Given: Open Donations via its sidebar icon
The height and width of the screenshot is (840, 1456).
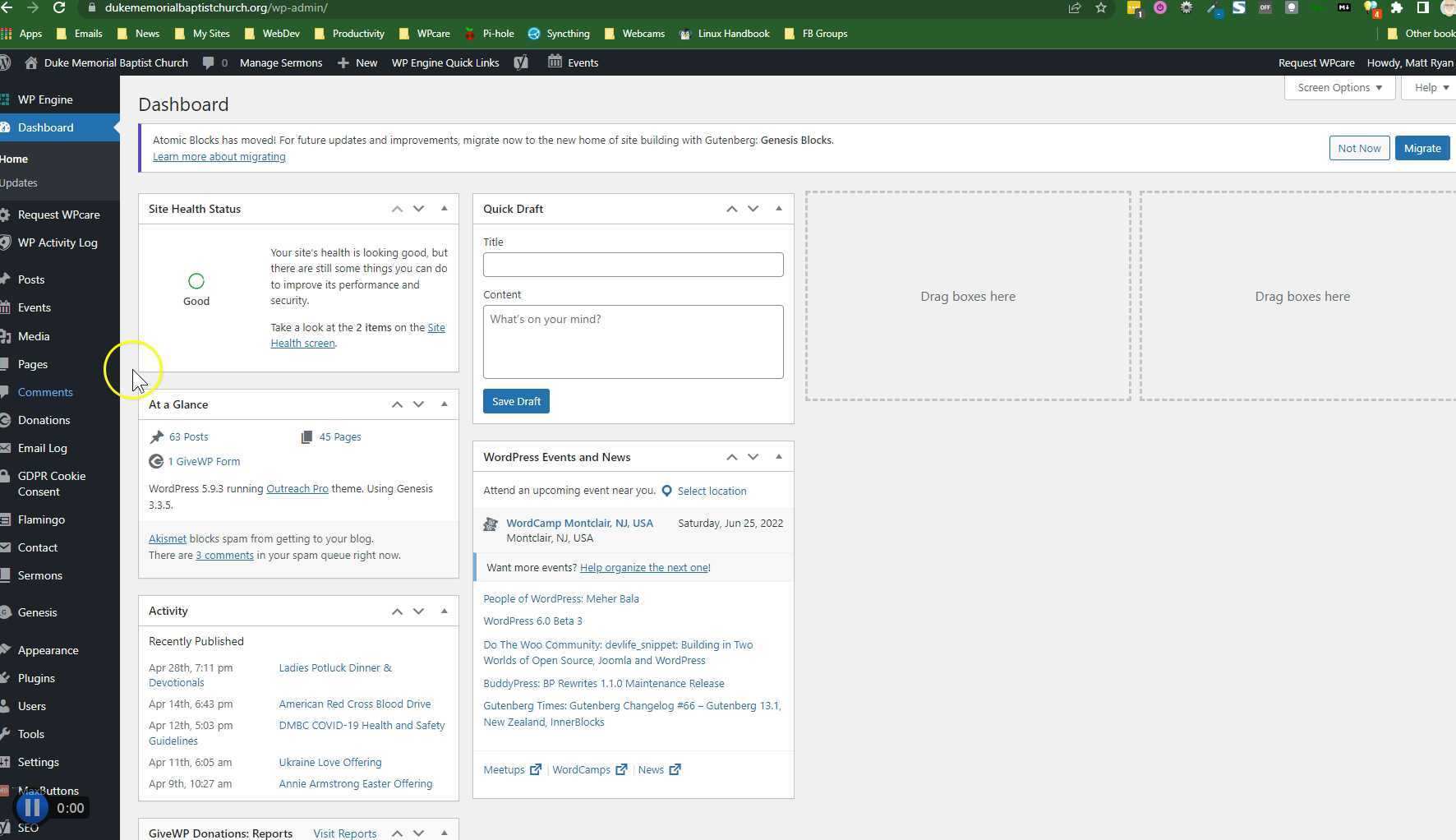Looking at the screenshot, I should (7, 420).
